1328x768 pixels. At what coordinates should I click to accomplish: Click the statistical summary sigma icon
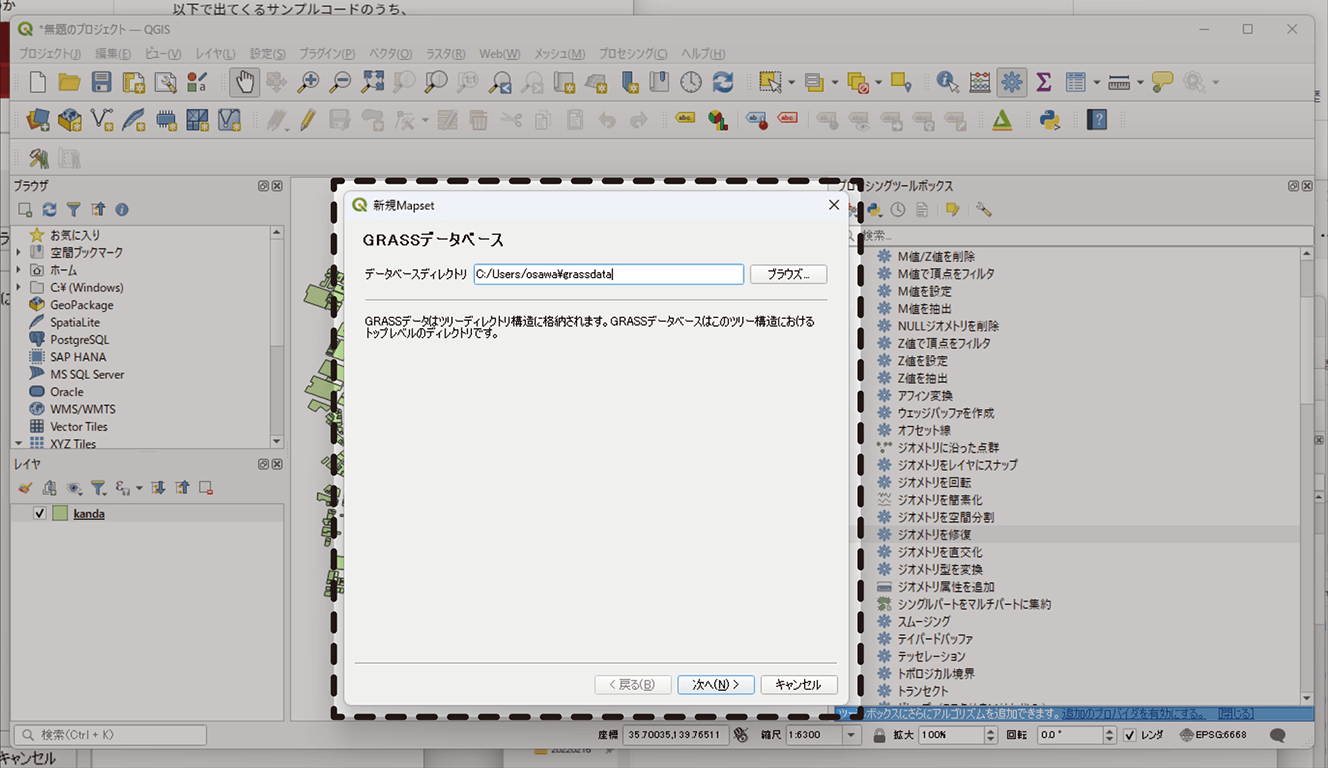tap(1044, 83)
